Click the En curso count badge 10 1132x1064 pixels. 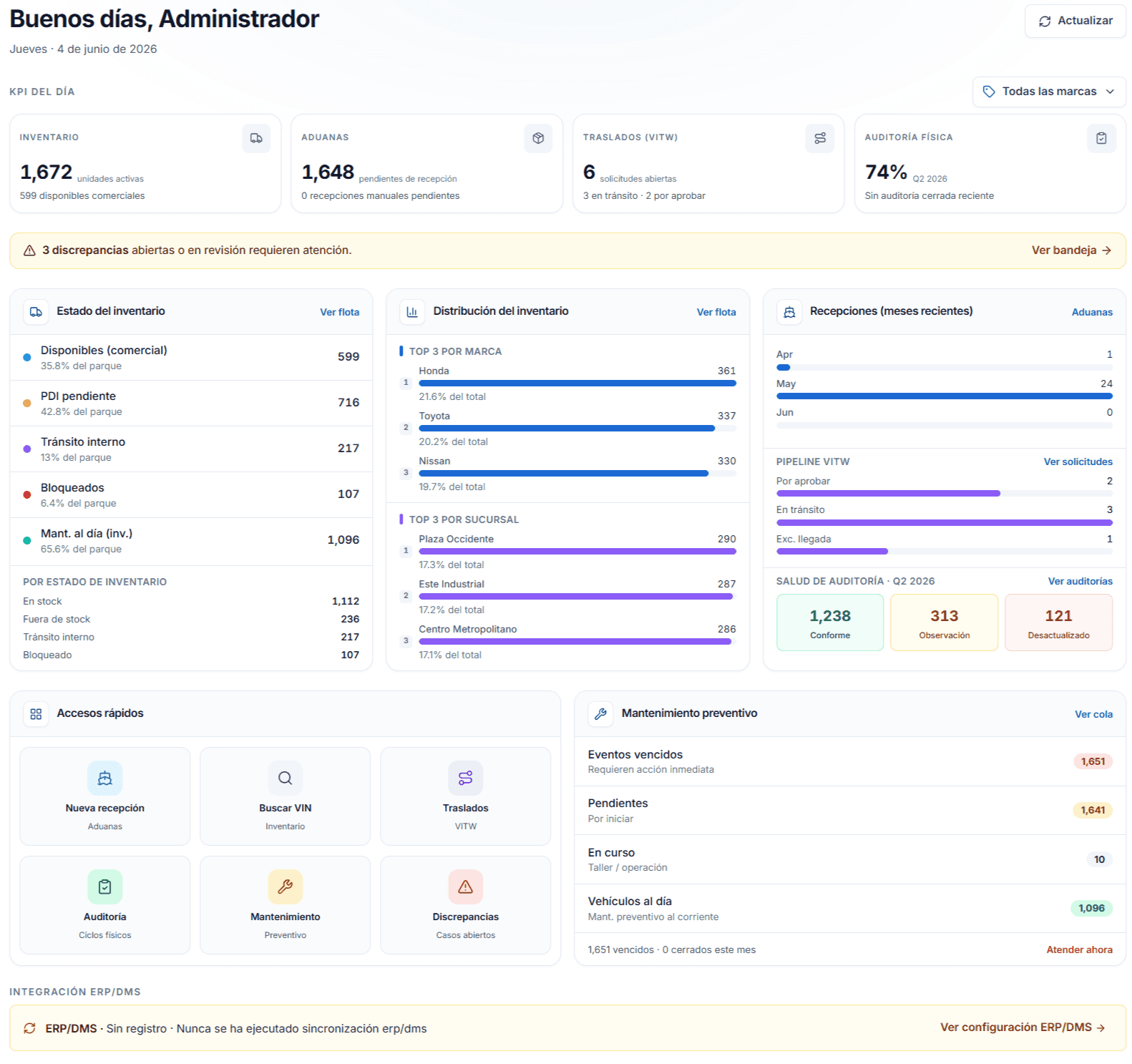pos(1099,859)
